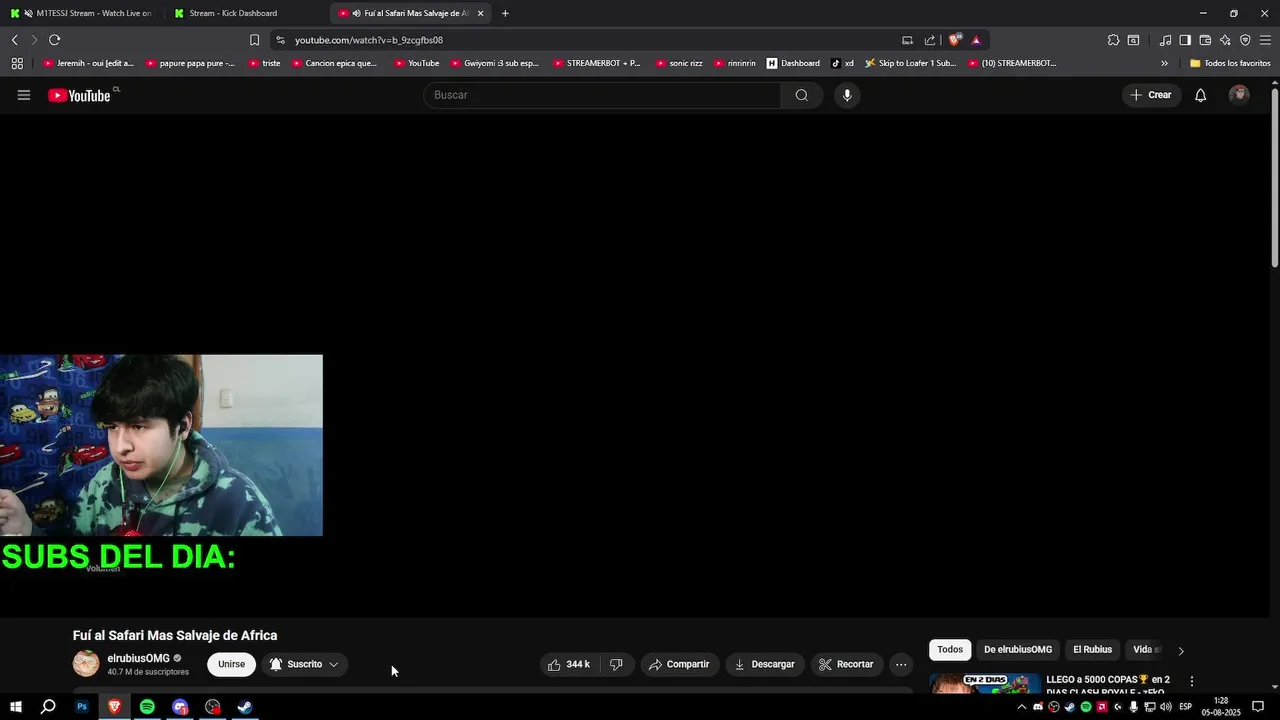1280x720 pixels.
Task: Toggle the browser sidebar panel
Action: point(1185,40)
